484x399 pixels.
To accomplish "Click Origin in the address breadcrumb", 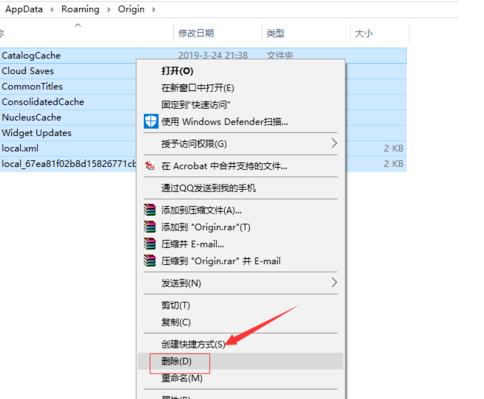I will click(x=131, y=9).
